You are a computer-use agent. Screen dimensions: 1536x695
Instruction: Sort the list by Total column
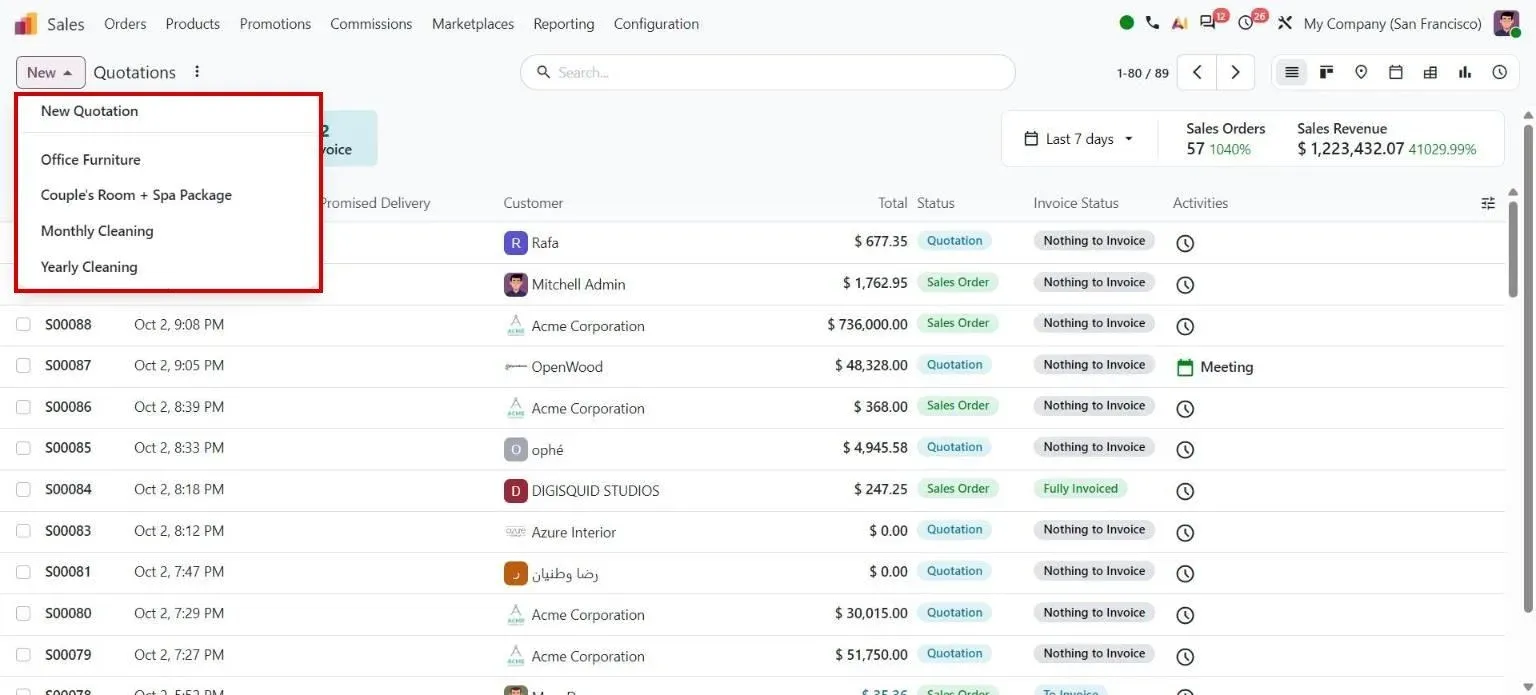[892, 203]
